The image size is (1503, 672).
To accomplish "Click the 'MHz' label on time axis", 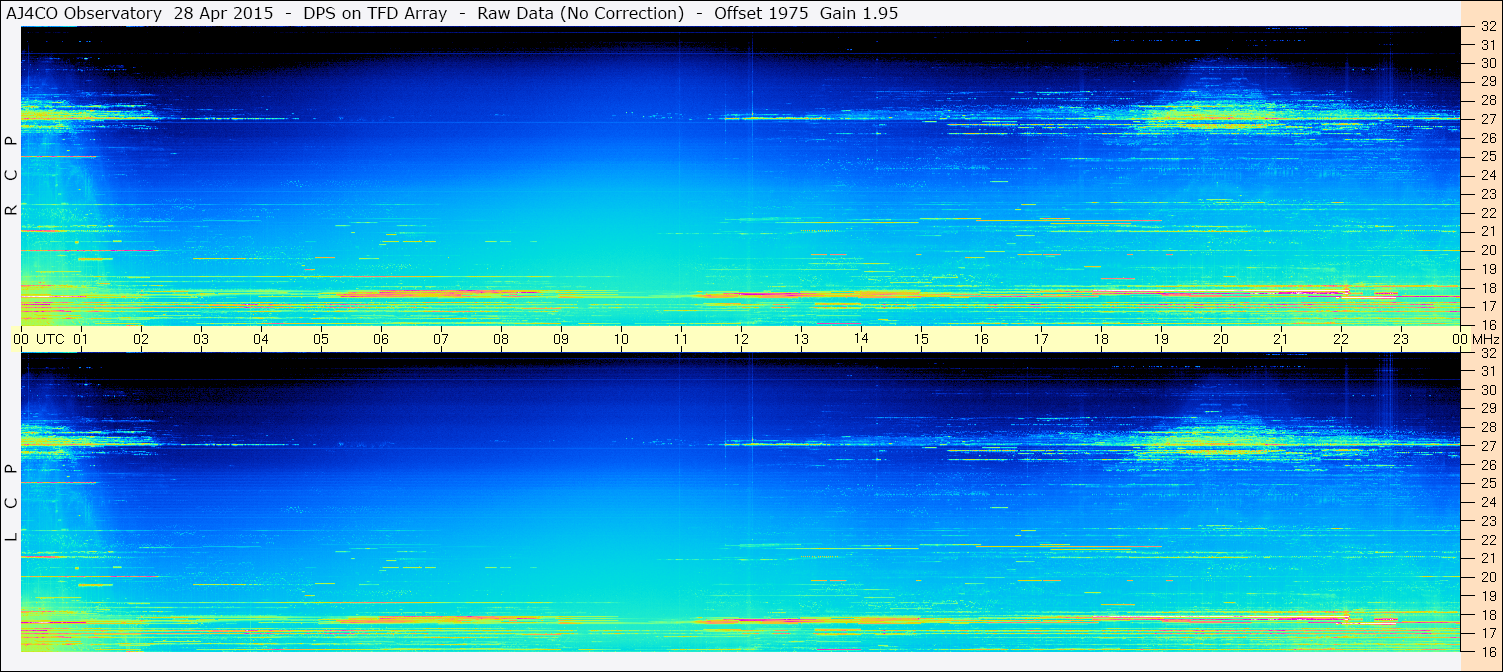I will pyautogui.click(x=1484, y=339).
